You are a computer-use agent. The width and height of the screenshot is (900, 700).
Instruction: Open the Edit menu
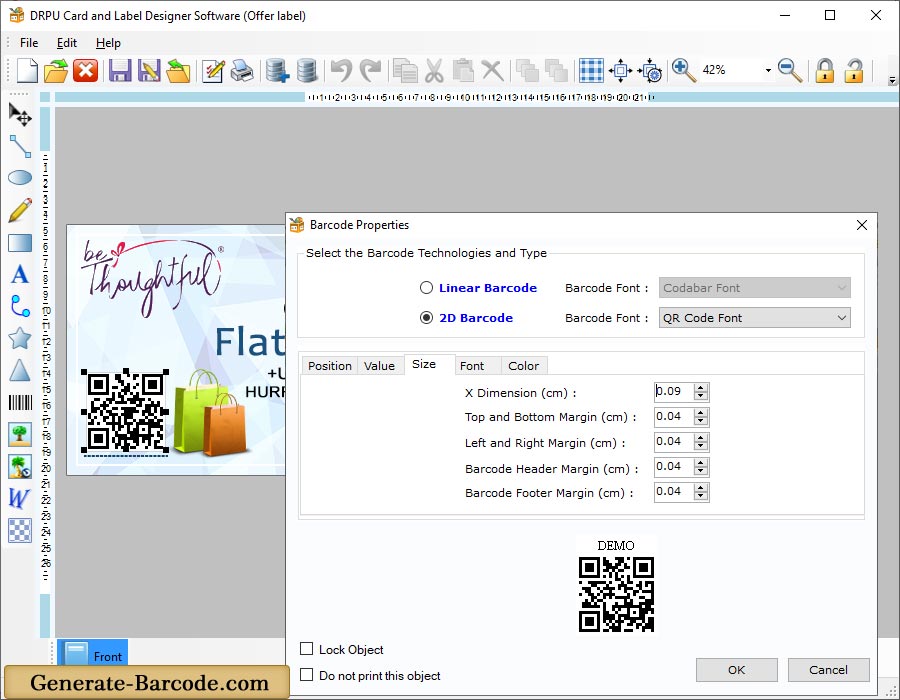coord(67,43)
